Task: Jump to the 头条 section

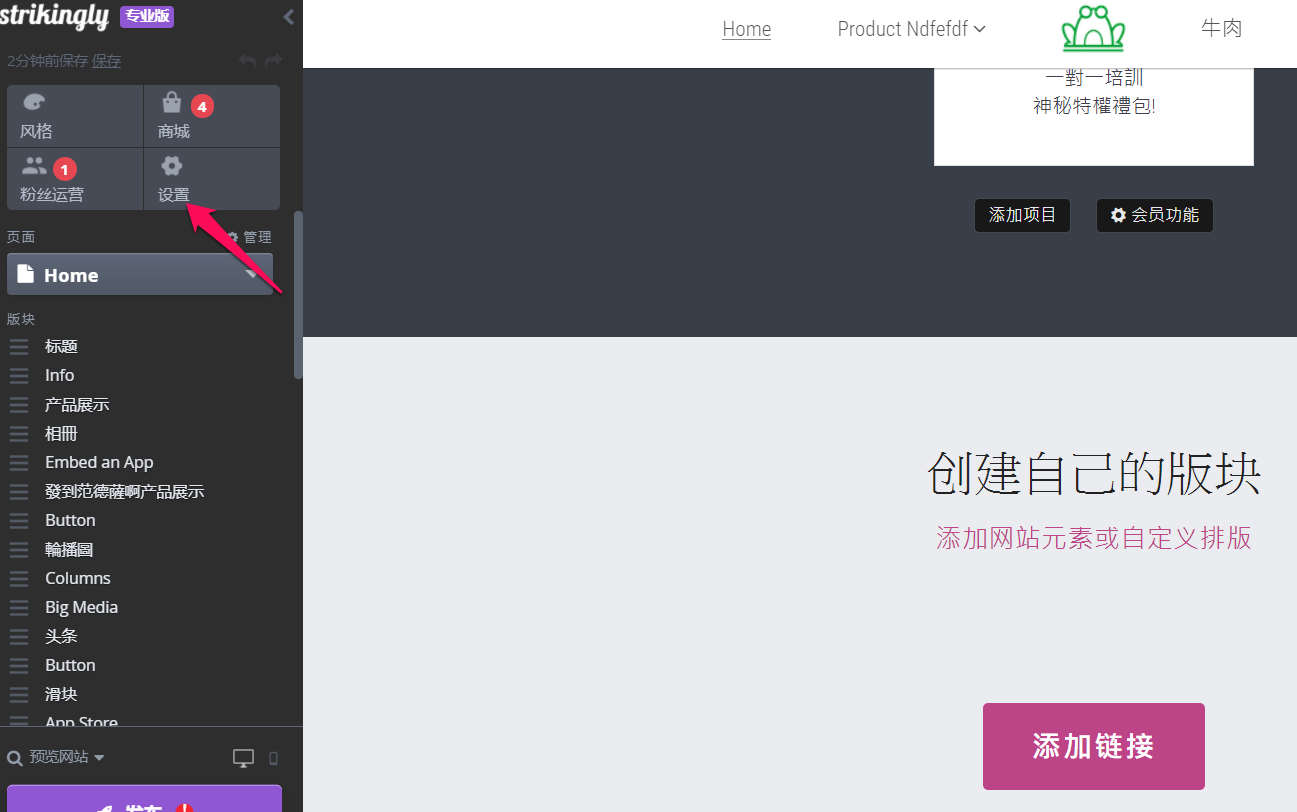Action: [61, 636]
